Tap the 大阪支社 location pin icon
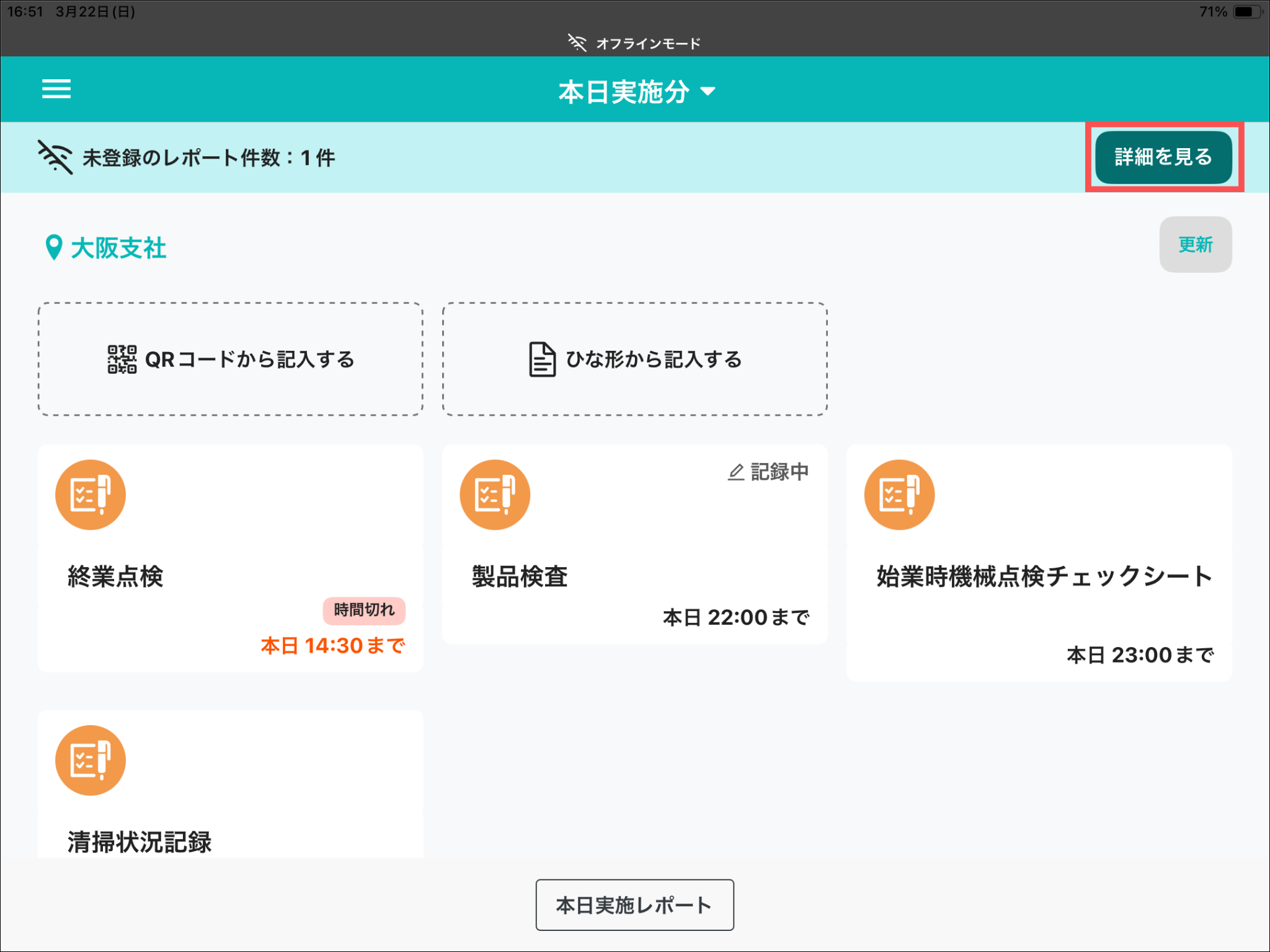Screen dimensions: 1270x952 [x=54, y=247]
